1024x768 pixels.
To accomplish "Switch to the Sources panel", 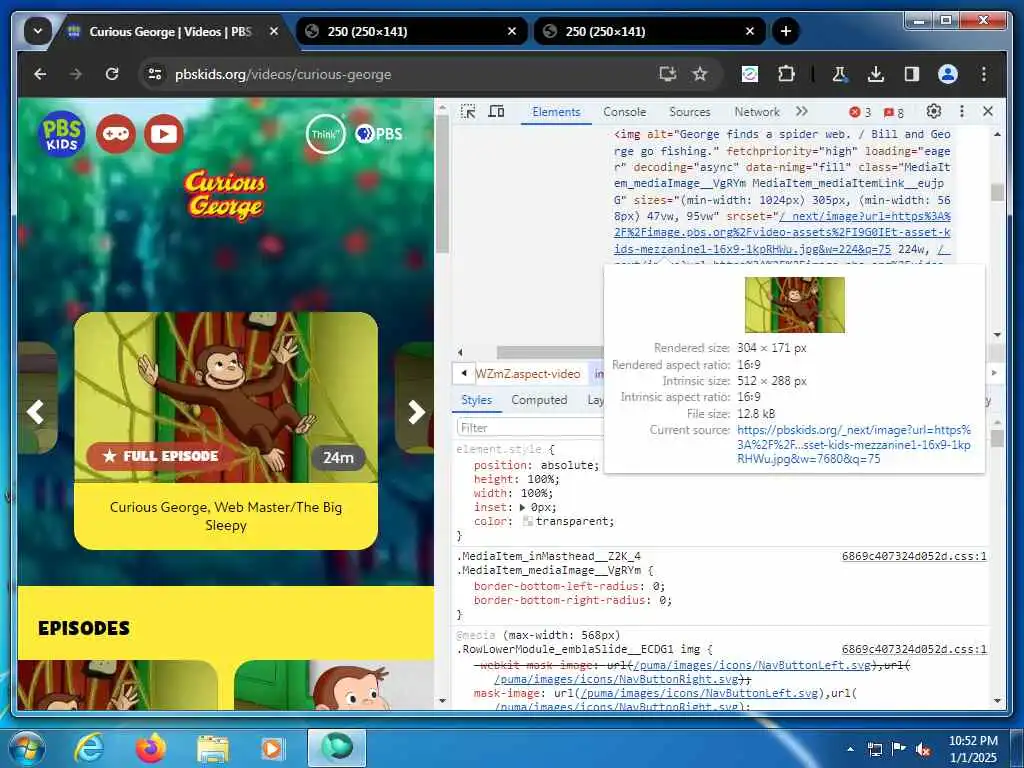I will click(690, 112).
